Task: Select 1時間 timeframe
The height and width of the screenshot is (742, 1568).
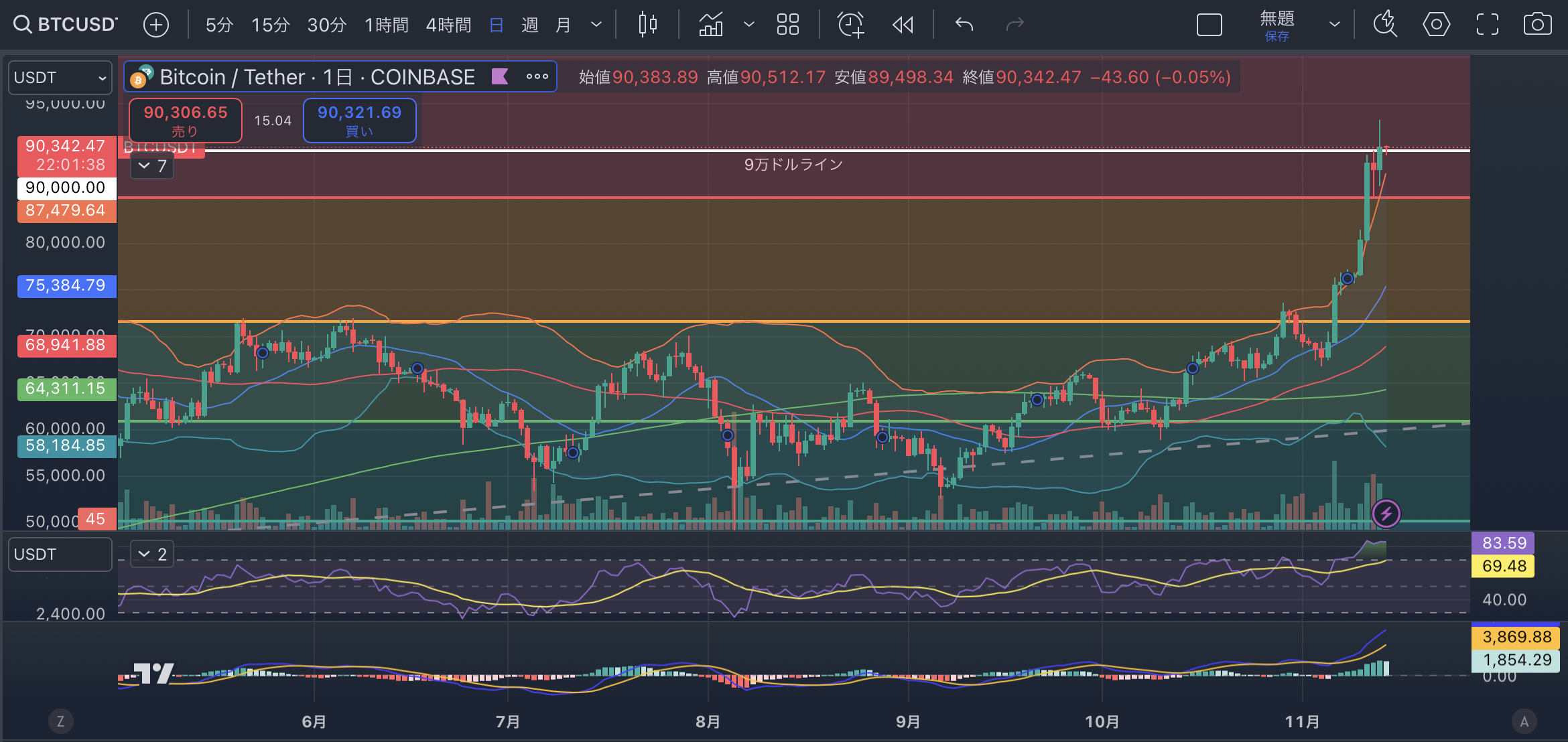Action: (386, 25)
